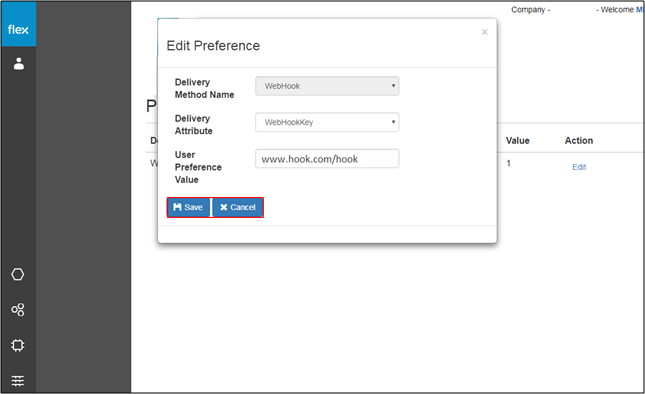This screenshot has width=645, height=394.
Task: Click the Value column header
Action: point(517,141)
